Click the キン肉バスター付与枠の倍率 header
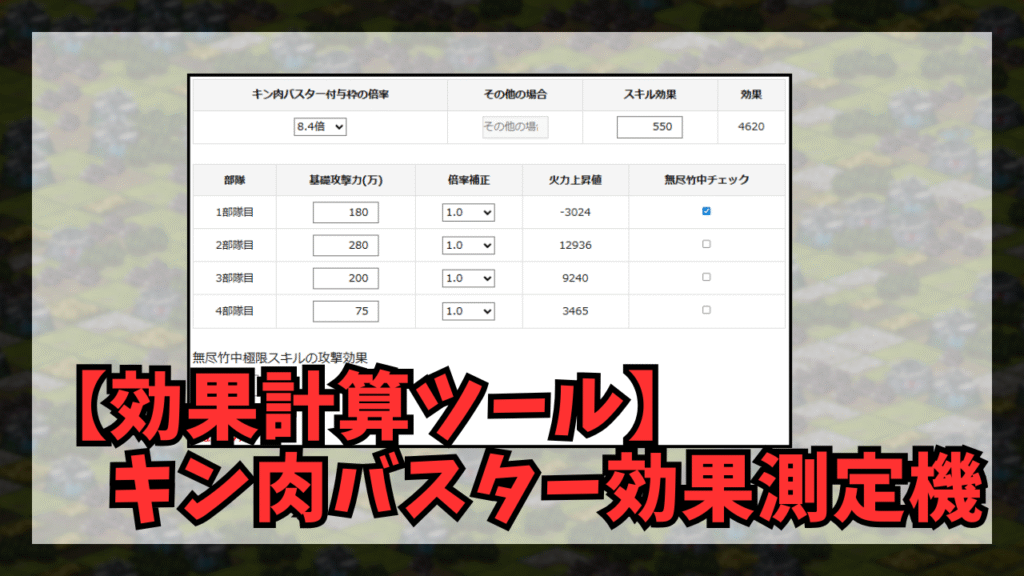 coord(320,94)
